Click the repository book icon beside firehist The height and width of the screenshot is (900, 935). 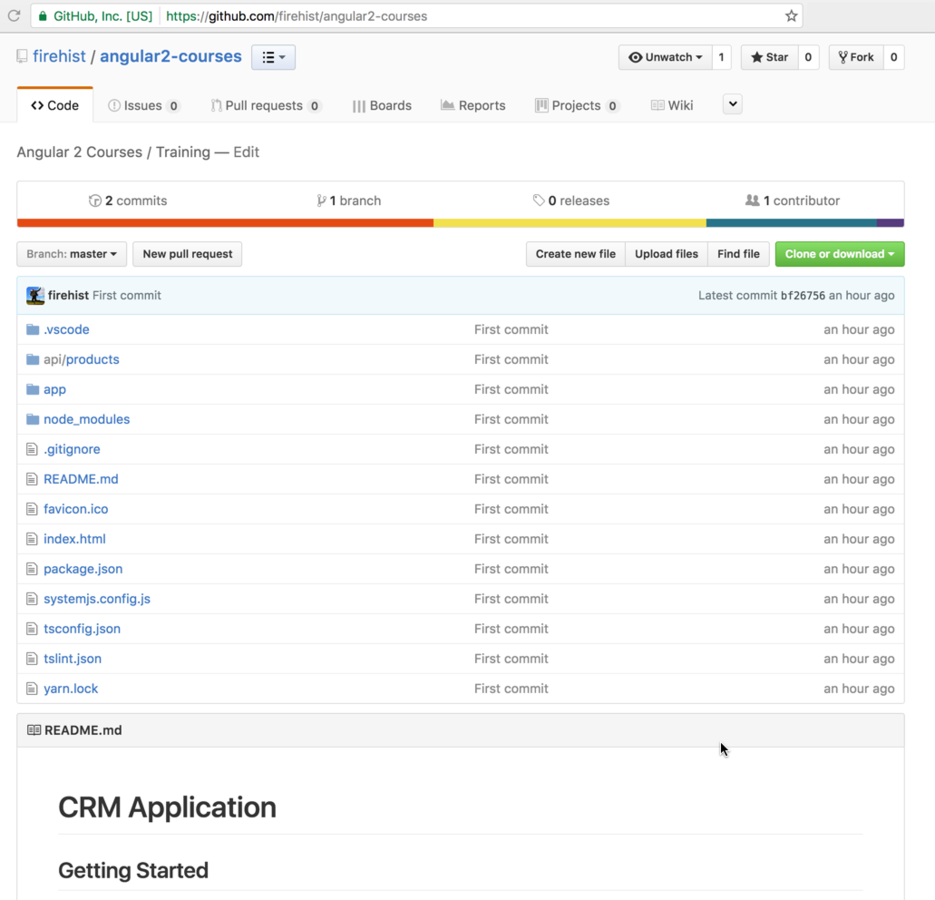coord(22,56)
